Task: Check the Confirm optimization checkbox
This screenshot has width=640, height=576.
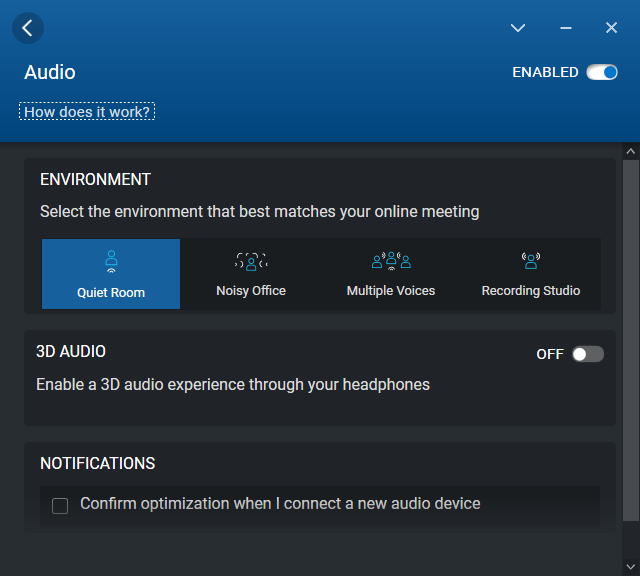Action: pos(60,506)
